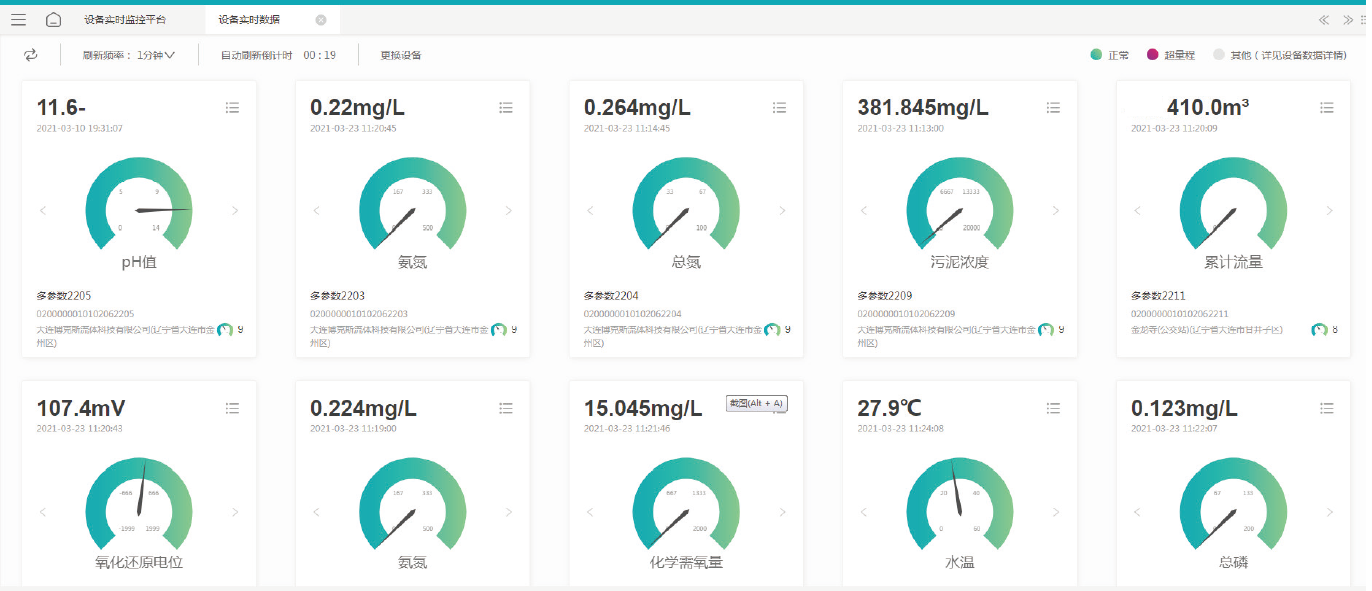Open the home icon in top bar
1372x591 pixels.
pyautogui.click(x=54, y=20)
